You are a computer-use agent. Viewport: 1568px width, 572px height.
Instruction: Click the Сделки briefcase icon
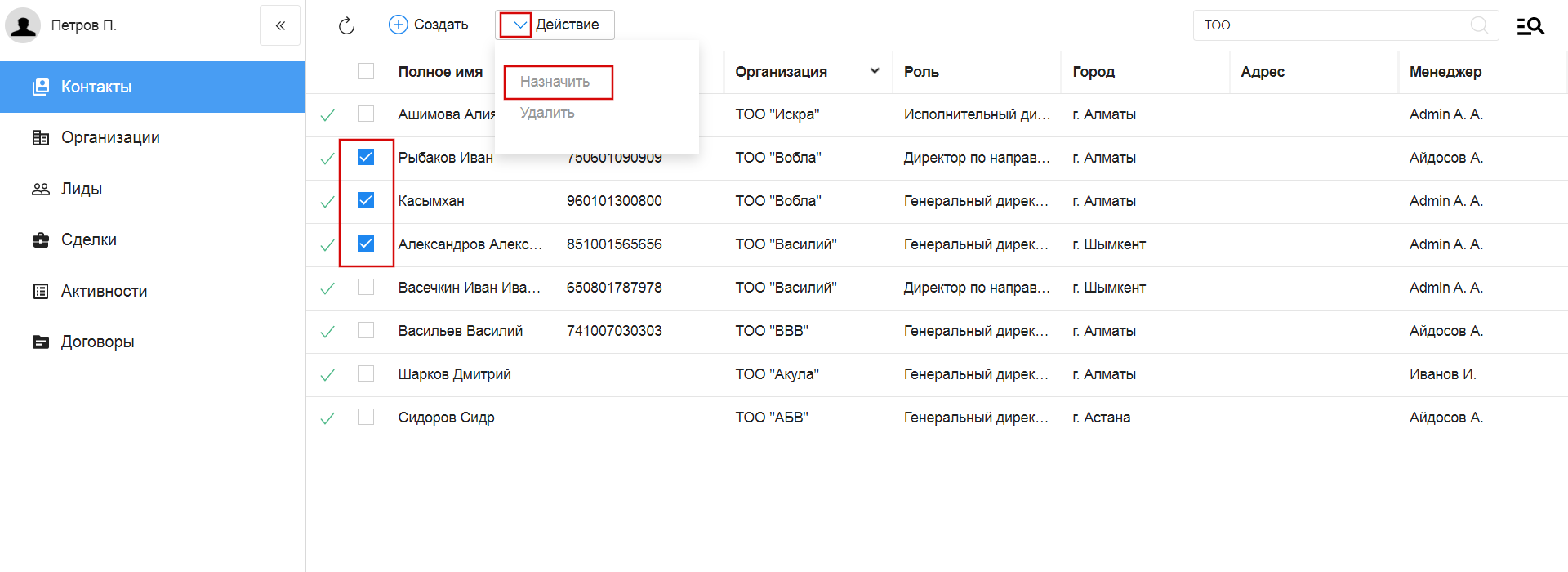click(40, 239)
